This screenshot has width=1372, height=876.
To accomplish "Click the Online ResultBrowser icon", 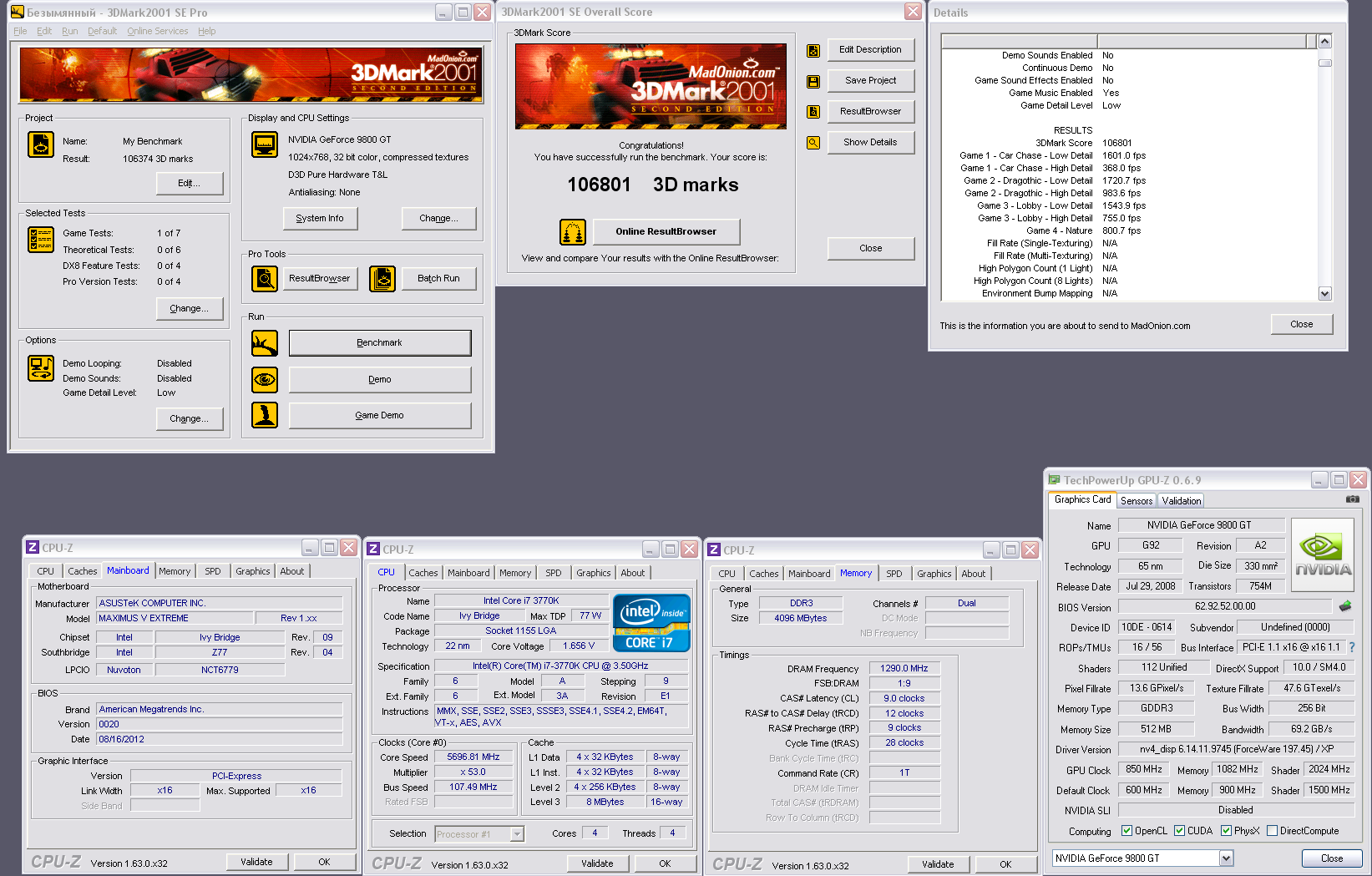I will [573, 232].
